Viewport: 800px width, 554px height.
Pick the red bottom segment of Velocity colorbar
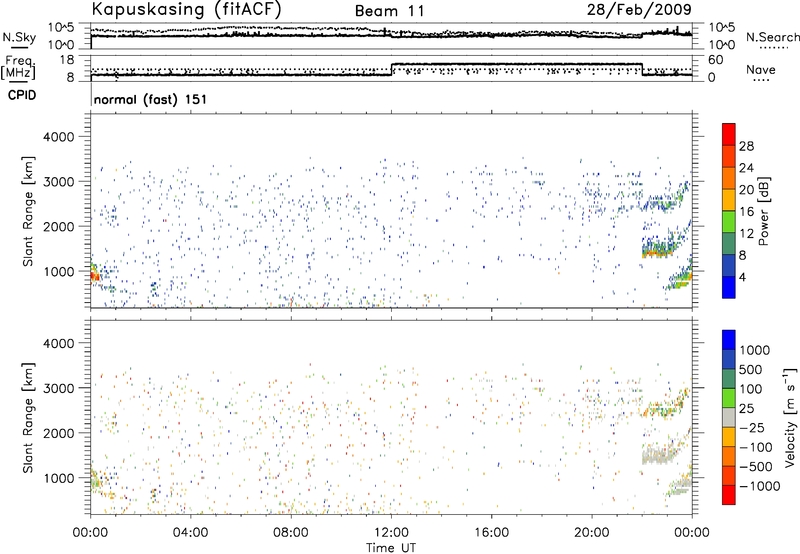point(729,495)
